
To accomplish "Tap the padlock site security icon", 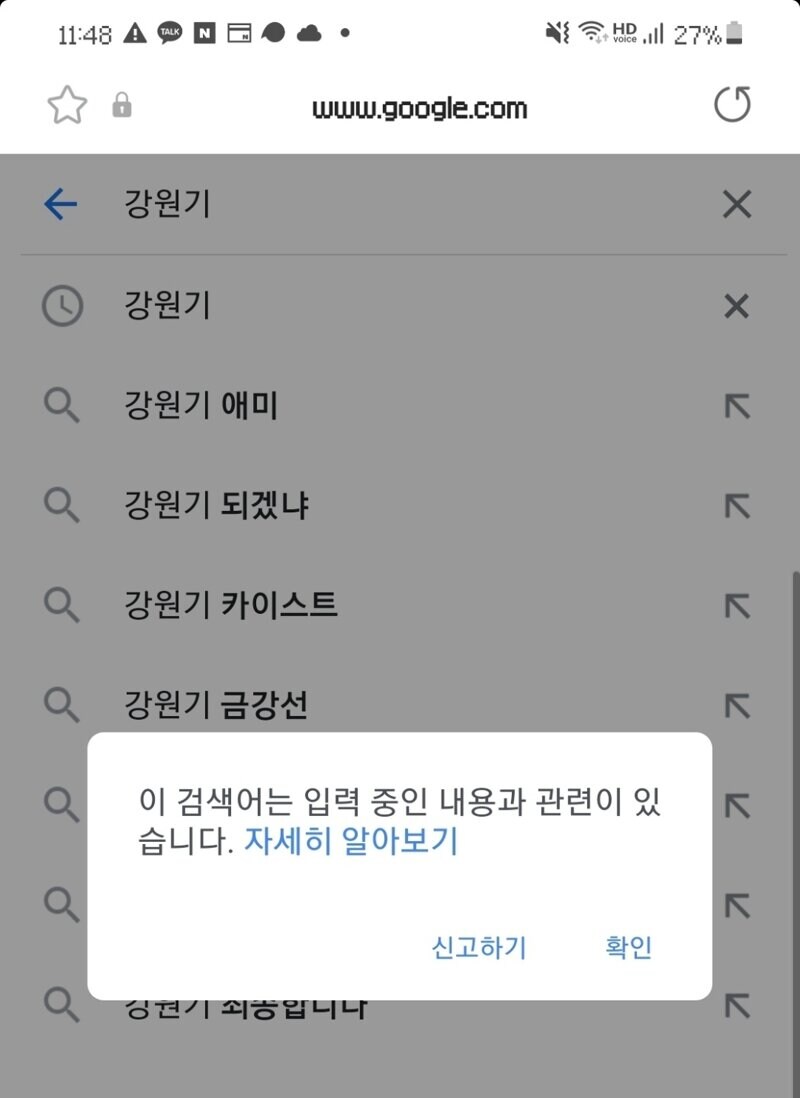I will click(122, 105).
